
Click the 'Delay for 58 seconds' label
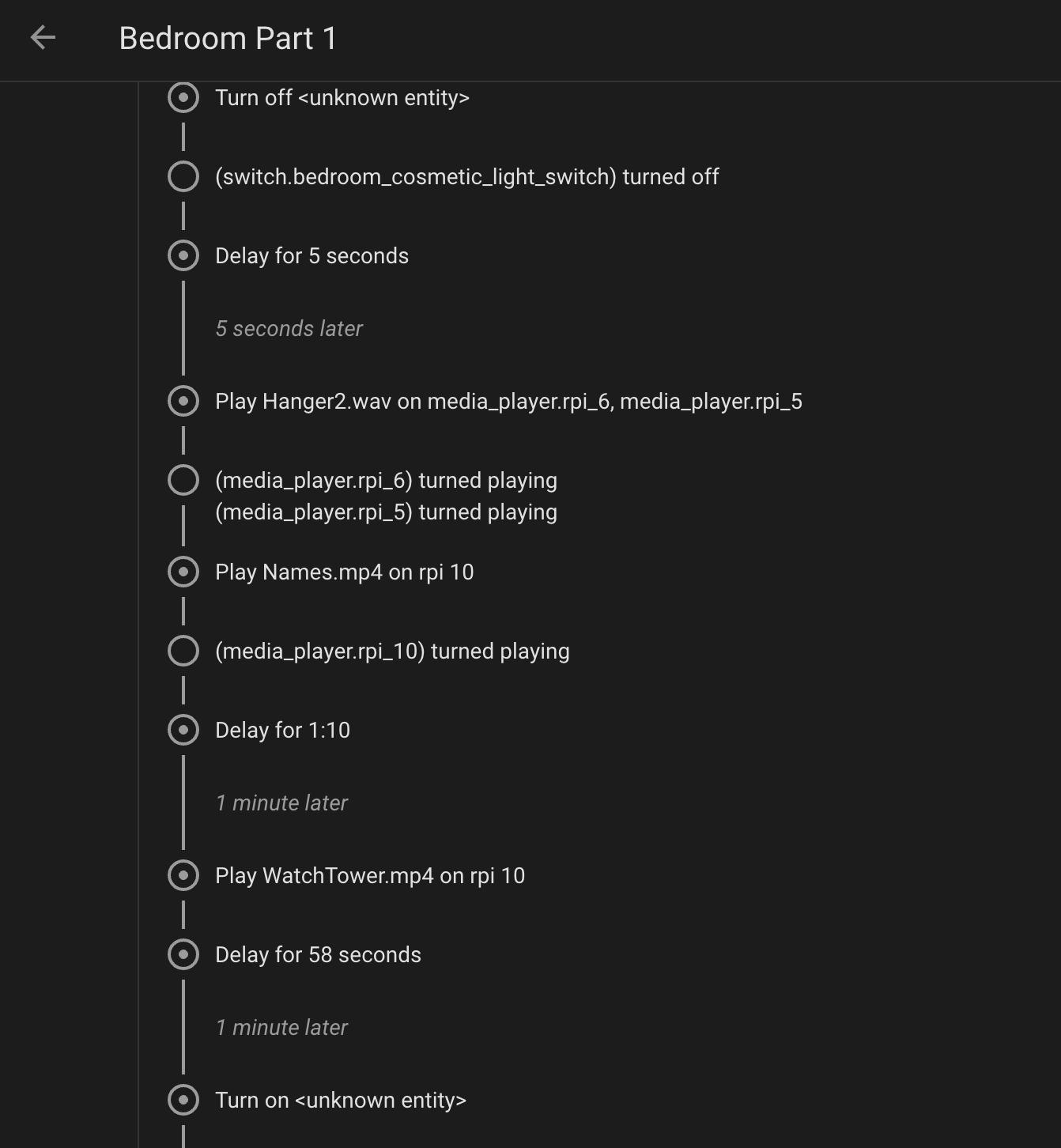[318, 955]
